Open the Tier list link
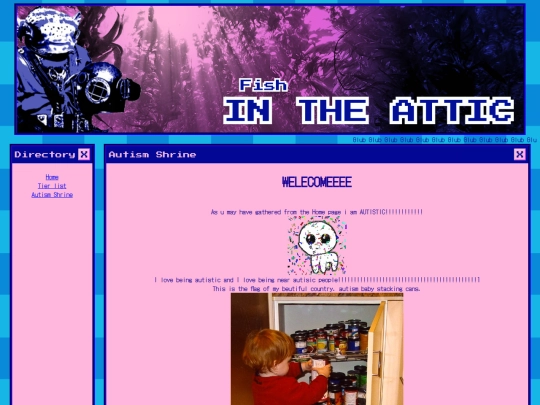Viewport: 540px width, 405px height. (52, 186)
